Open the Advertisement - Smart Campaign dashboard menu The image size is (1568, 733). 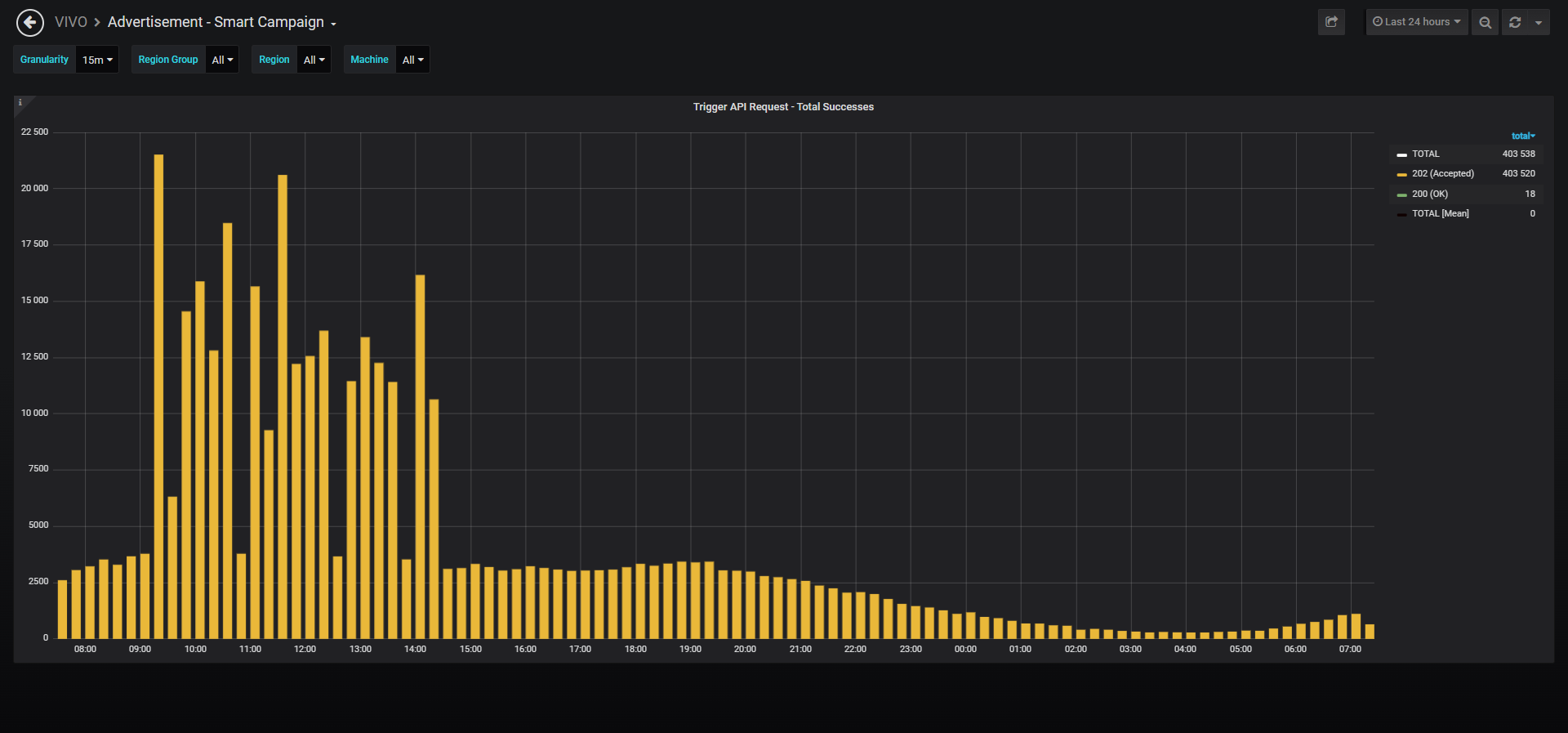click(x=222, y=22)
